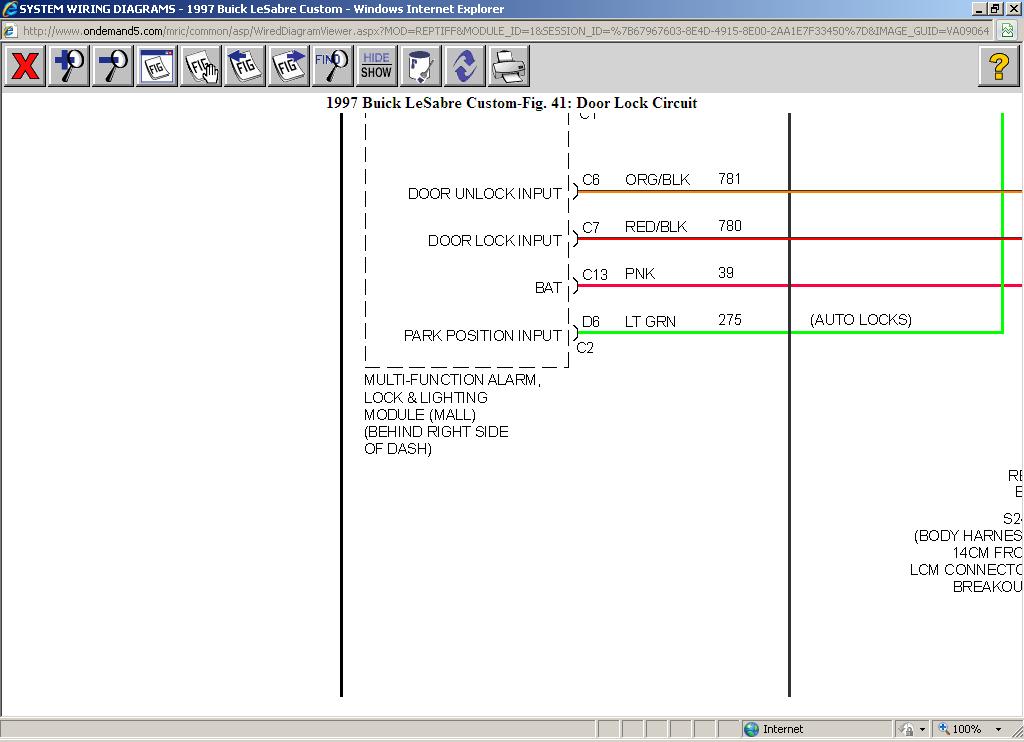Screen dimensions: 1024x742
Task: Click '(BEHIND RIGHT SIDE' location text
Action: (436, 432)
